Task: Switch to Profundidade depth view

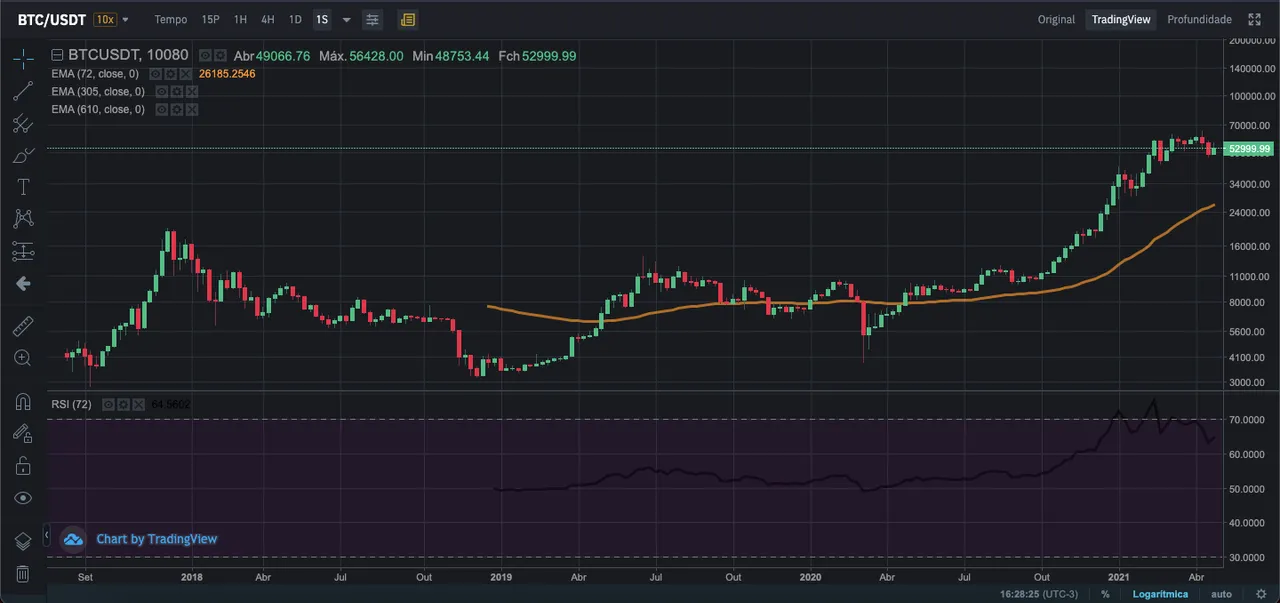Action: 1200,19
